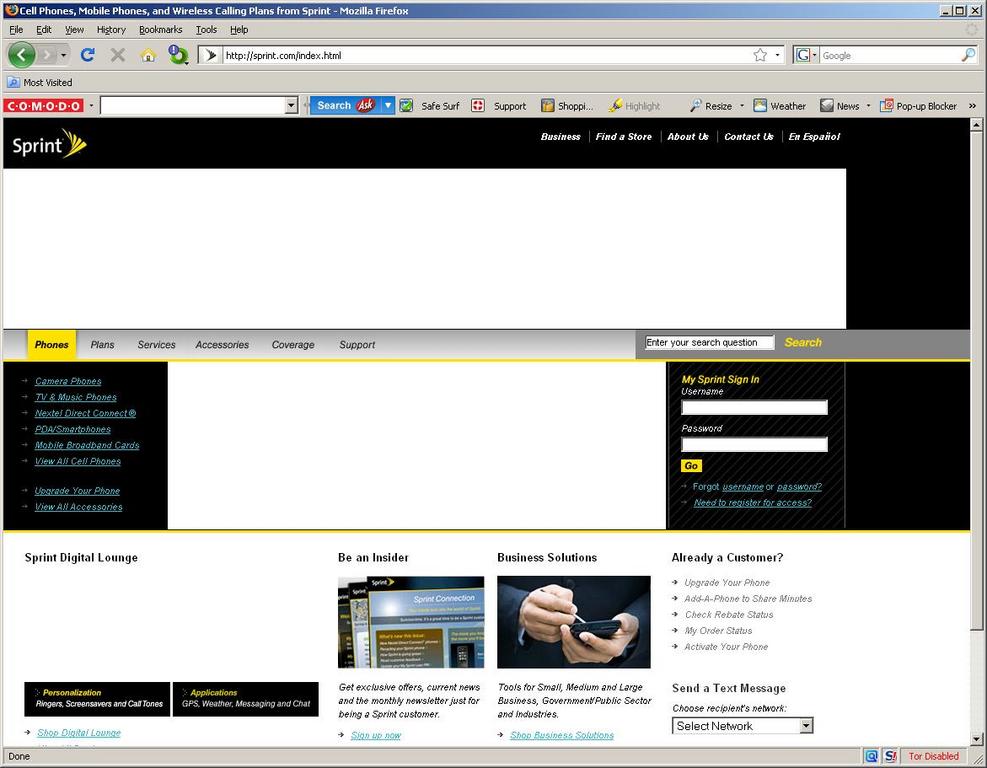Screen dimensions: 987x768
Task: Click the Firefox back arrow button
Action: [22, 55]
